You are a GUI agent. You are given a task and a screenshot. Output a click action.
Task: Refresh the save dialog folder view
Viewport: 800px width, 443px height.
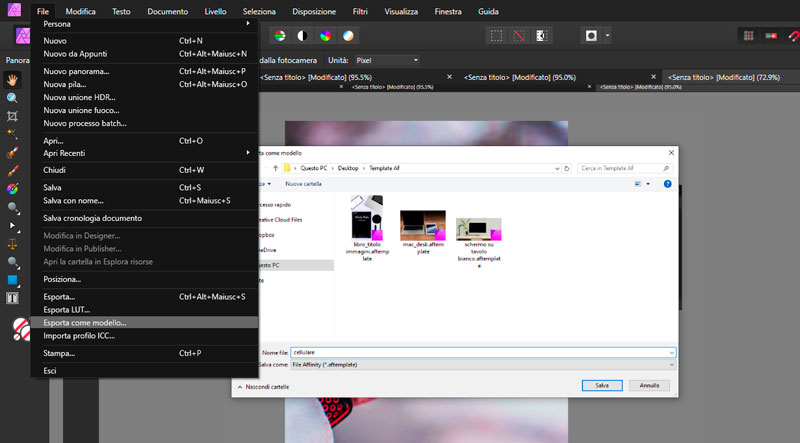[x=566, y=168]
